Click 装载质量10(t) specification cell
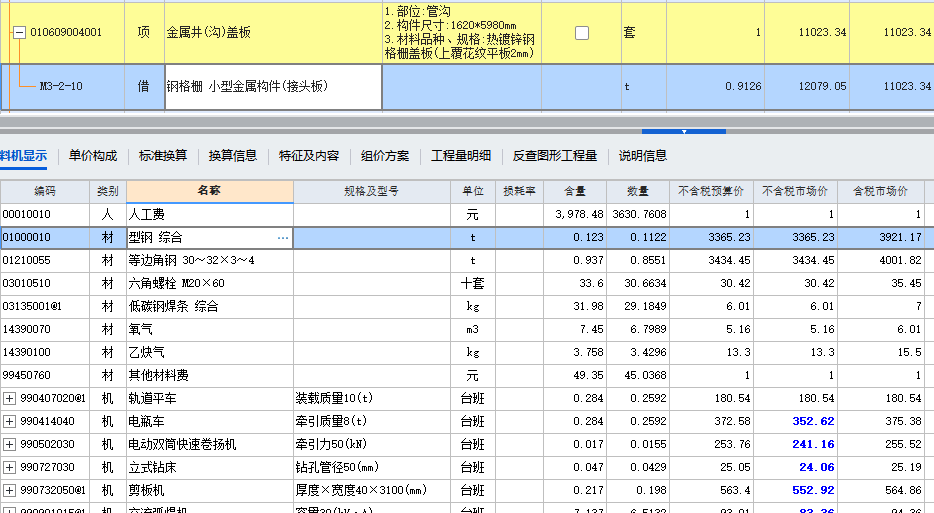This screenshot has width=934, height=513. click(372, 399)
